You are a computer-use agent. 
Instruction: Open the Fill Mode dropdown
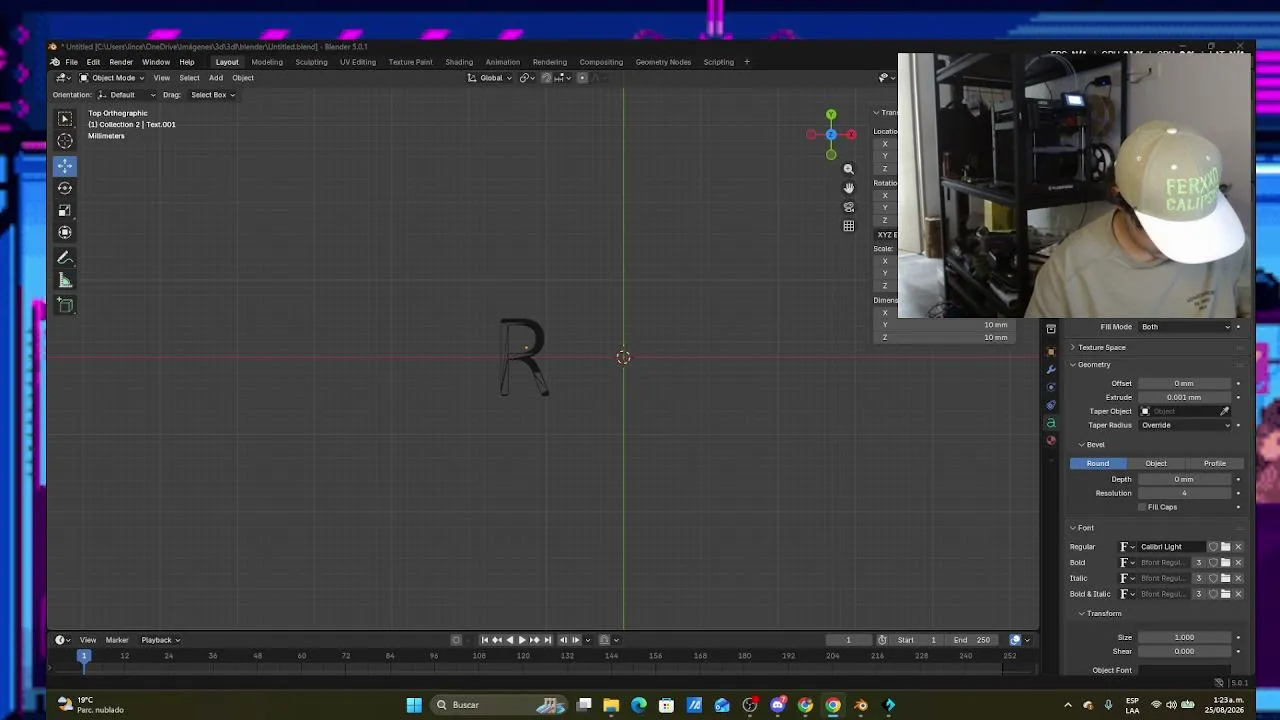pyautogui.click(x=1187, y=327)
